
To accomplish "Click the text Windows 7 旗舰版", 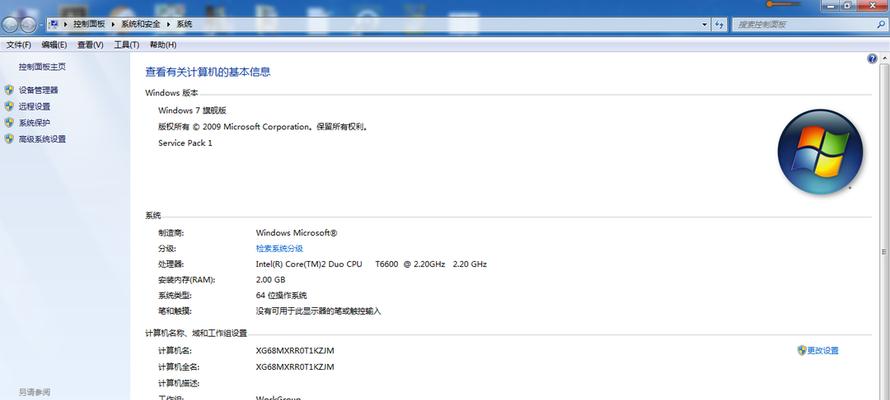I will coord(192,110).
